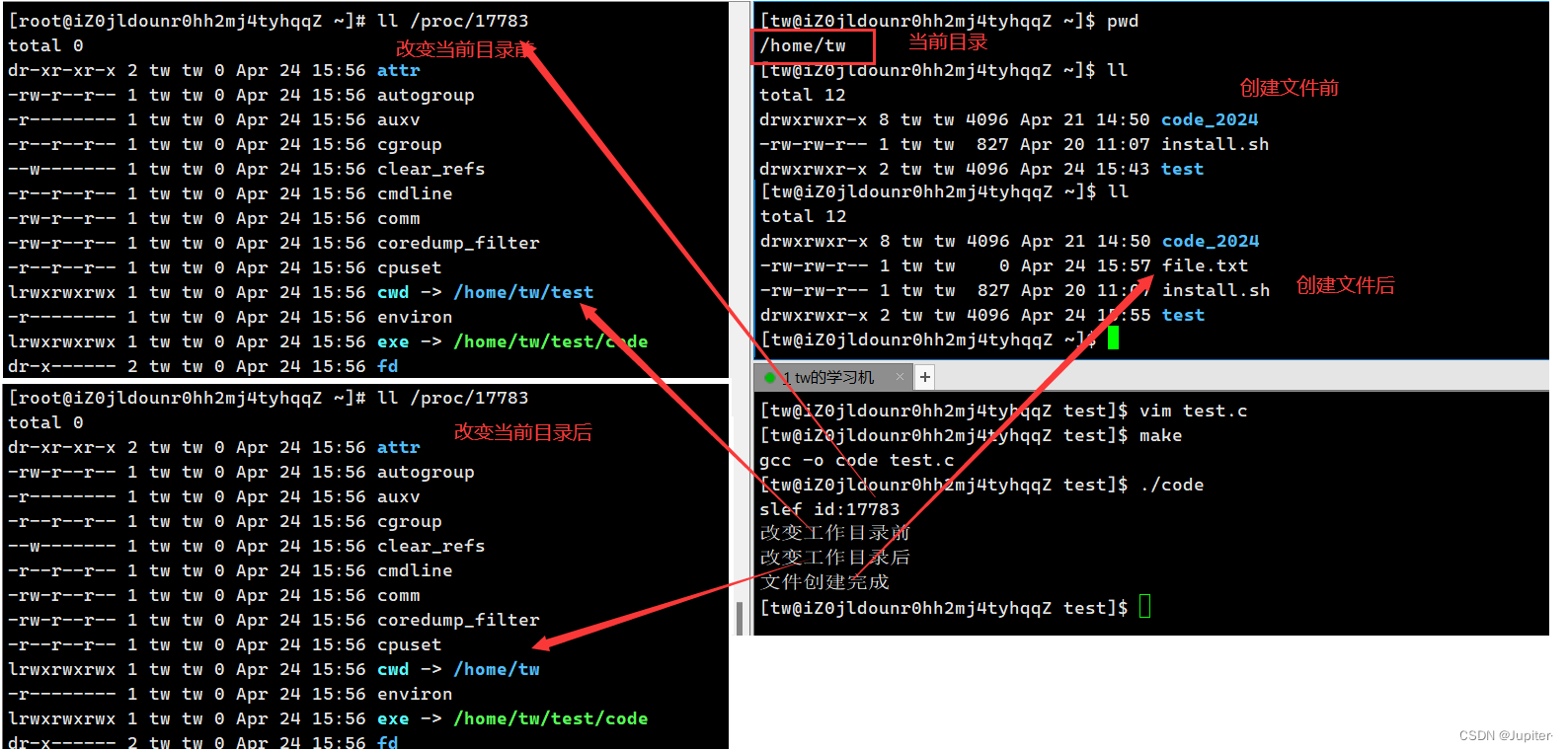Select 'll /proc/17783' command in the top-left terminal
This screenshot has height=752, width=1568.
click(x=453, y=21)
